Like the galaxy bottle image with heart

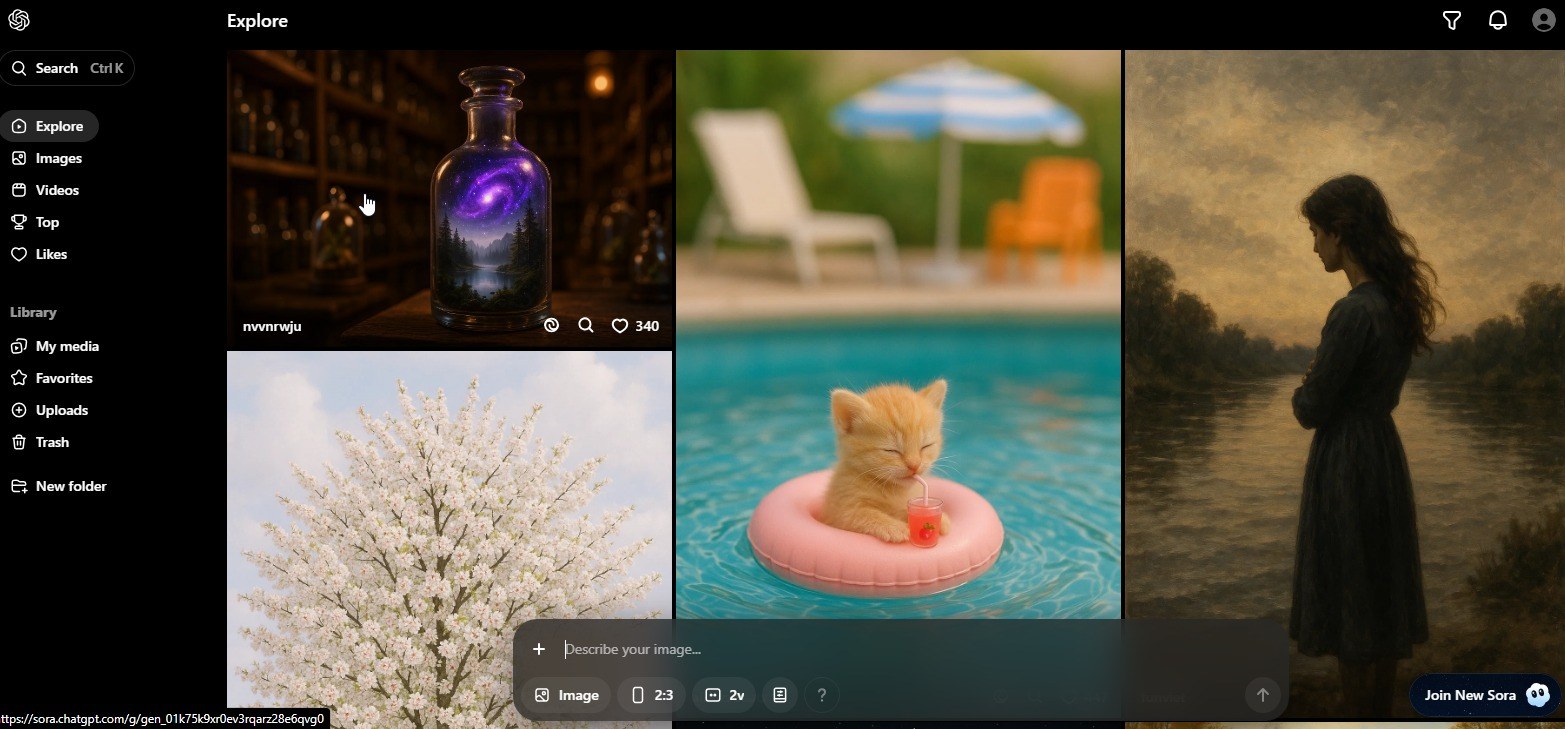(620, 326)
